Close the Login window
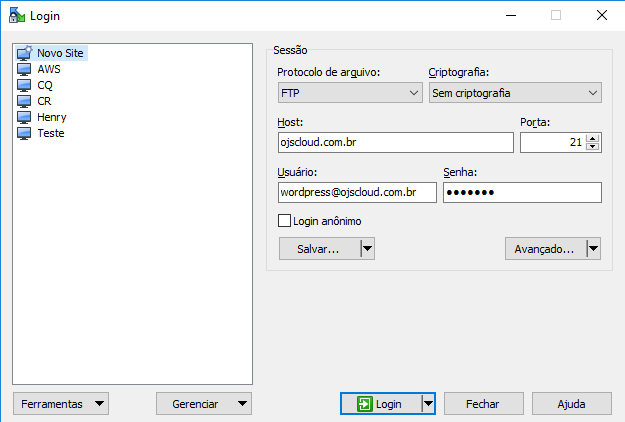 click(601, 16)
